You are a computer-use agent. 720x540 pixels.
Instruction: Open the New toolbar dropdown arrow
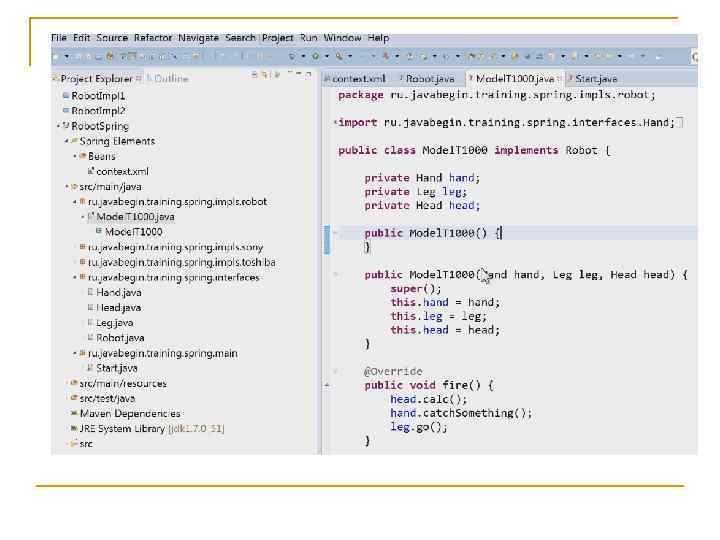tap(67, 56)
